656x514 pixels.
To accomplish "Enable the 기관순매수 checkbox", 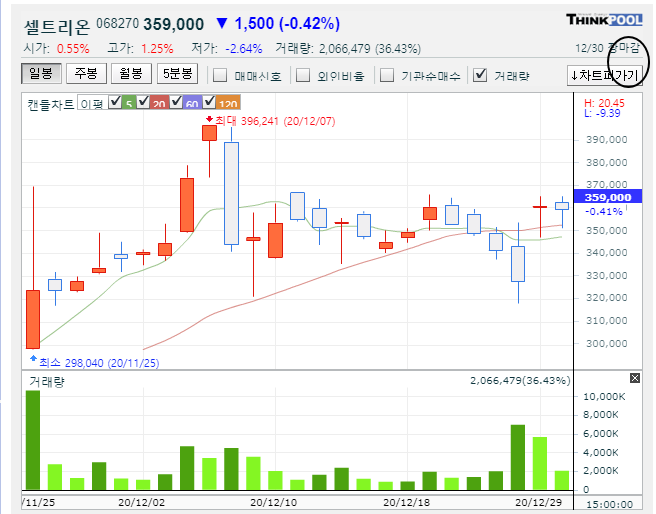I will (x=387, y=75).
